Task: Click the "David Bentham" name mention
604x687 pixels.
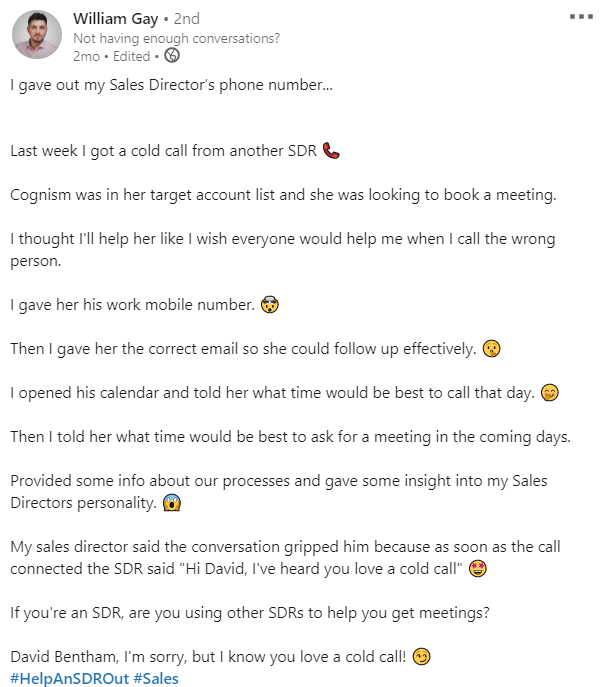Action: pos(60,657)
